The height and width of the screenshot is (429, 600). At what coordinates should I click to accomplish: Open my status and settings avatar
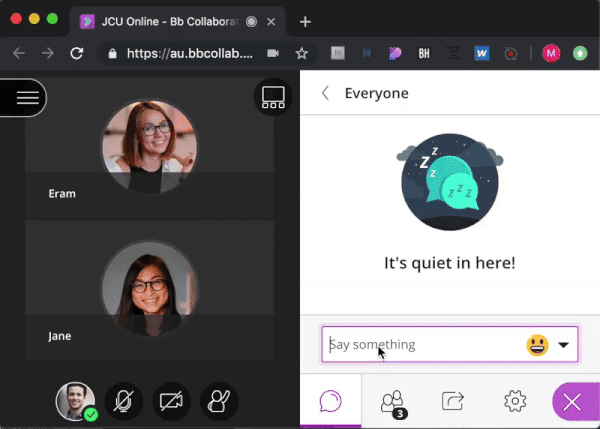point(75,402)
